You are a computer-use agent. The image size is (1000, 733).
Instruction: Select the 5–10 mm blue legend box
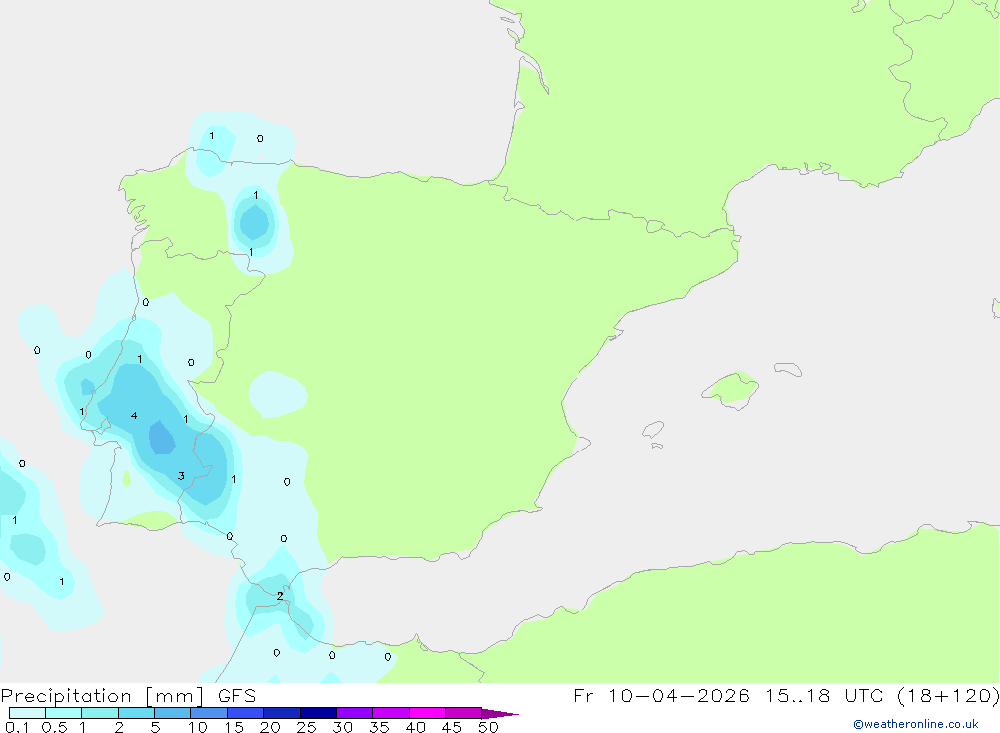[x=173, y=713]
